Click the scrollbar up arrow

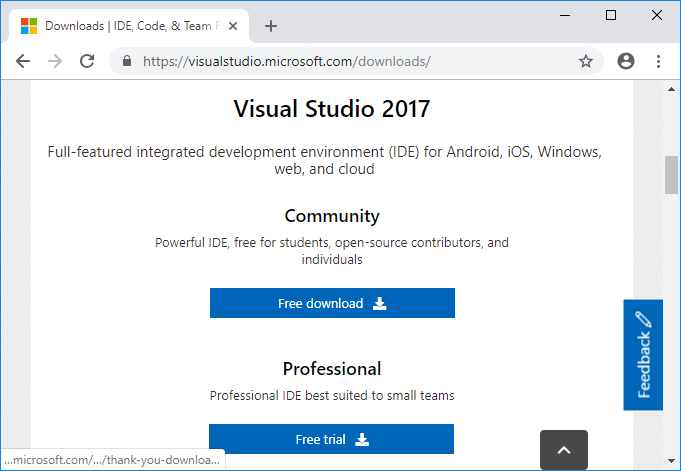672,89
